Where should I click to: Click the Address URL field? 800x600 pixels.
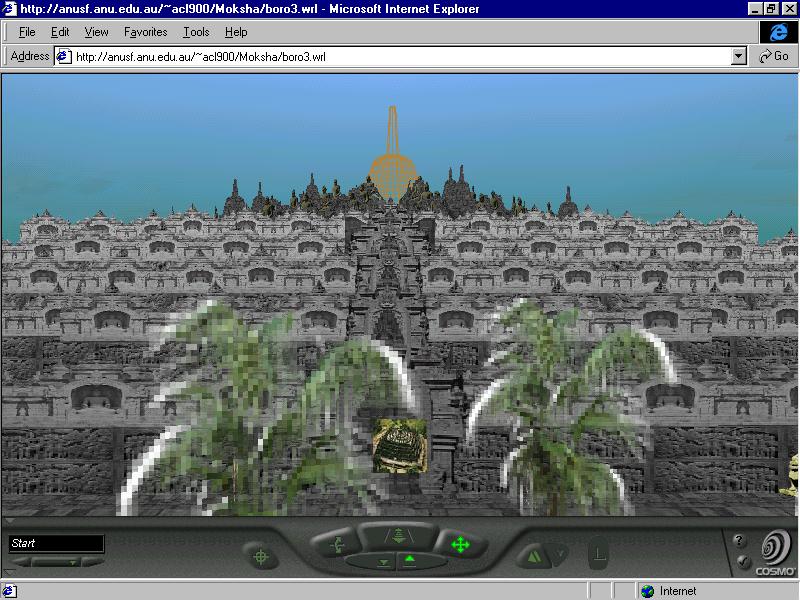pyautogui.click(x=400, y=57)
